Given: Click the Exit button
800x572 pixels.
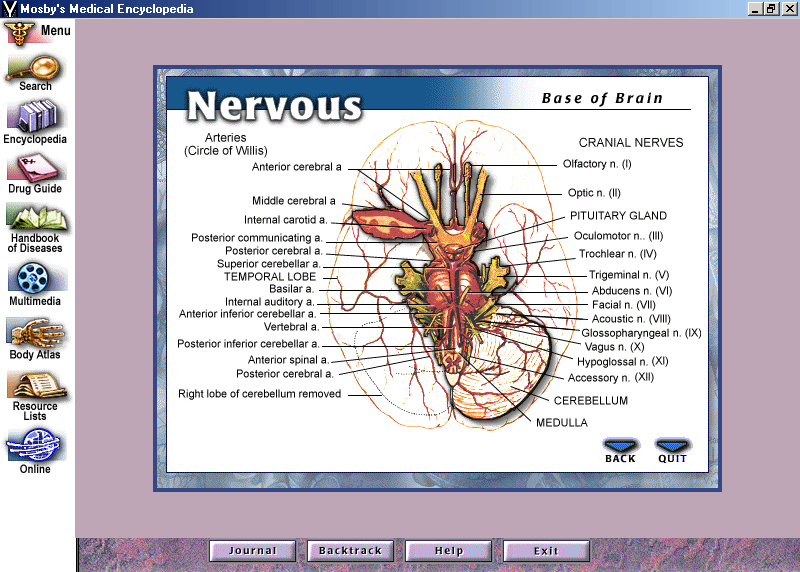Looking at the screenshot, I should click(x=546, y=551).
